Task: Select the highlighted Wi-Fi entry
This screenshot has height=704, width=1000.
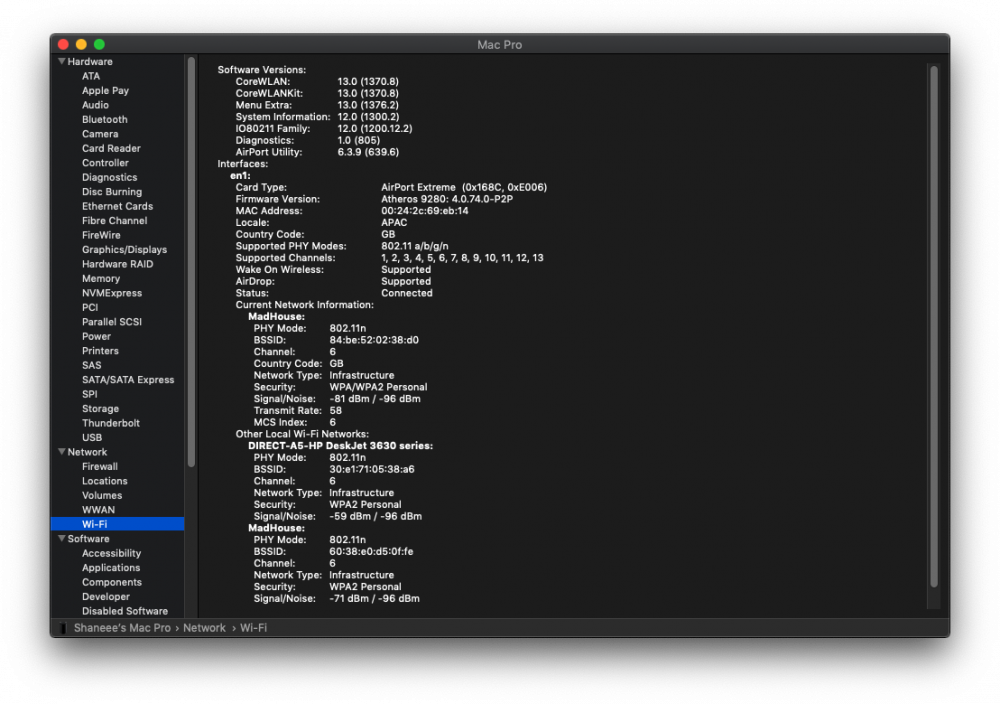Action: tap(117, 524)
